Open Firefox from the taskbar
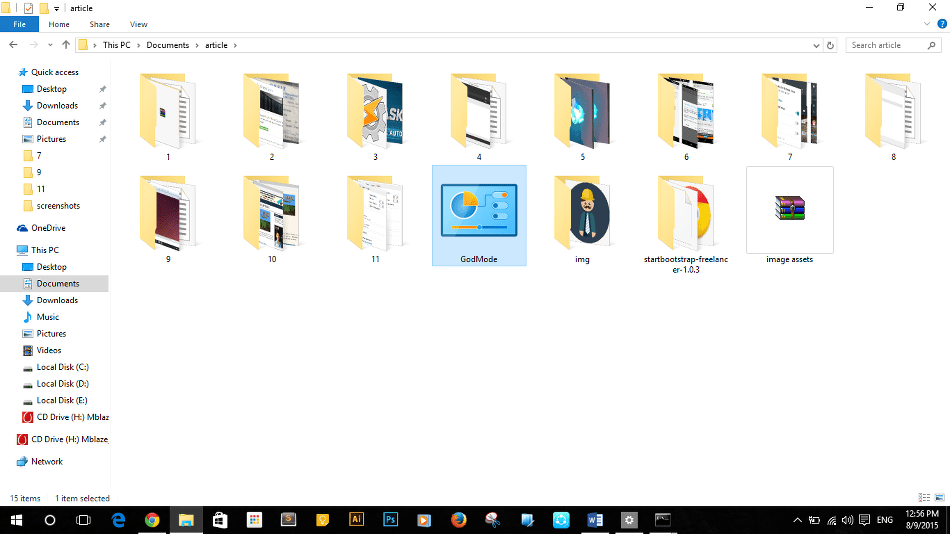 tap(459, 520)
